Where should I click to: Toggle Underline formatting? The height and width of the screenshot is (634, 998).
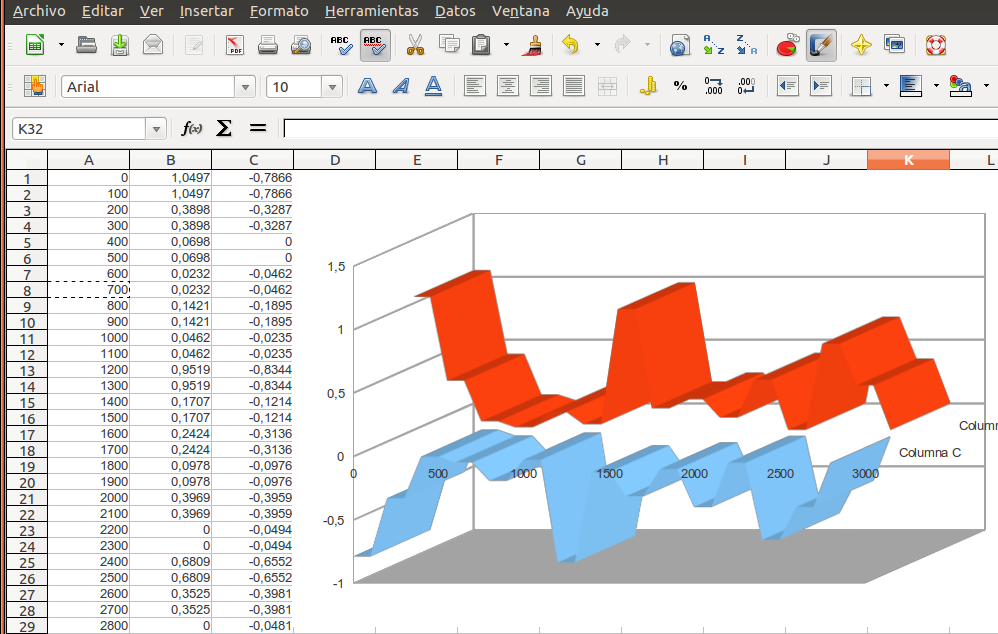point(433,86)
